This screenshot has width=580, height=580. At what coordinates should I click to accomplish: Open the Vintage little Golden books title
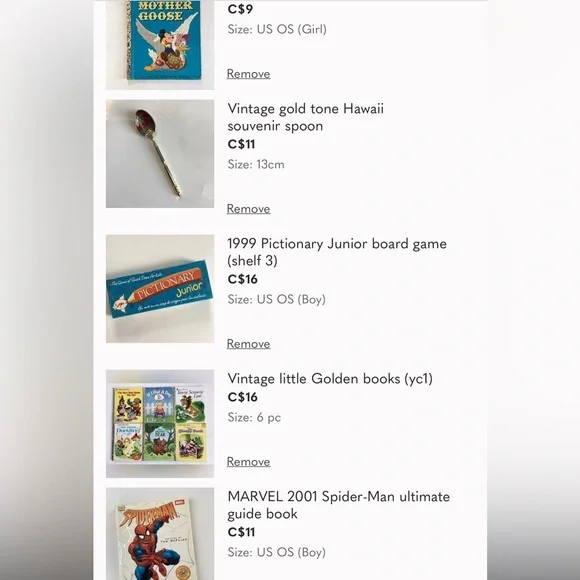point(330,379)
